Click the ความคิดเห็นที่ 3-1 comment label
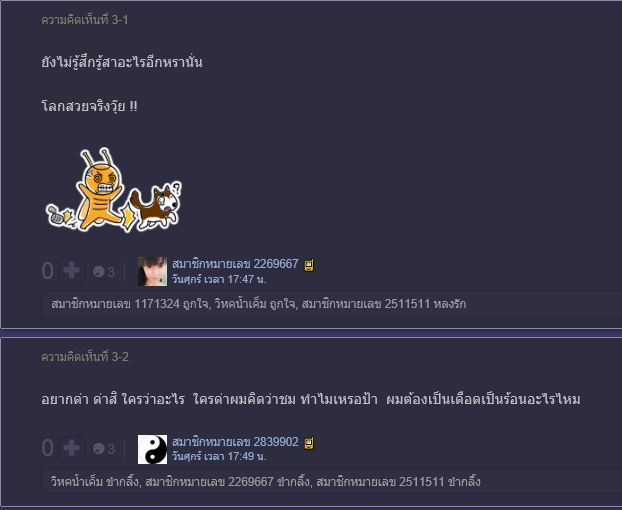Screen dimensions: 622x510 (84, 20)
